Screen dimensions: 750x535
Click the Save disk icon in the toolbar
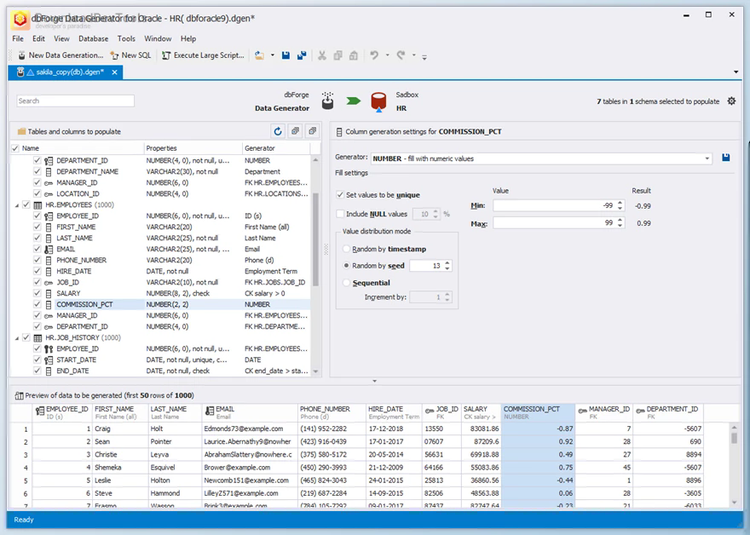point(286,56)
